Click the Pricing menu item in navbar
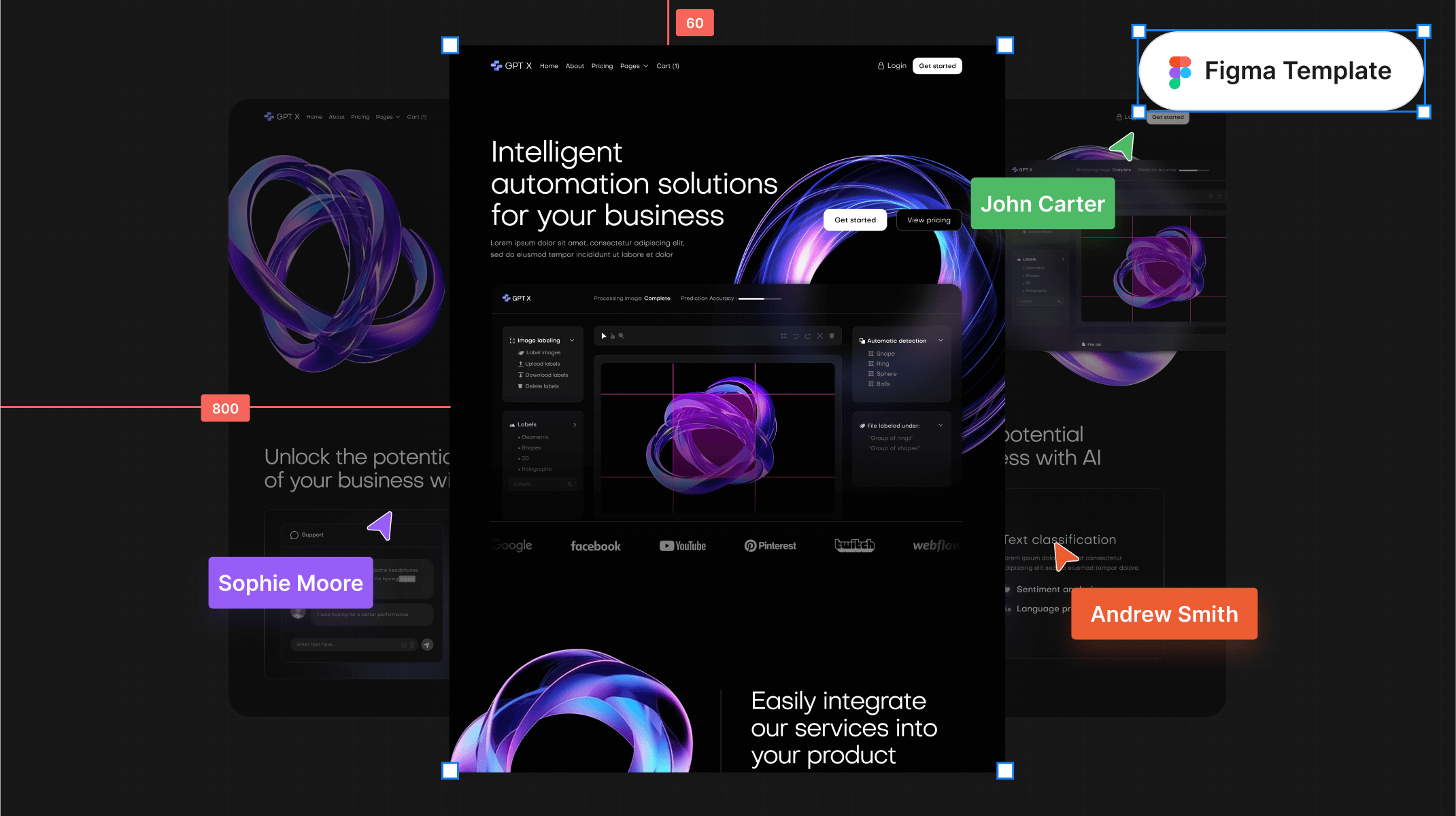The height and width of the screenshot is (816, 1456). (x=601, y=66)
